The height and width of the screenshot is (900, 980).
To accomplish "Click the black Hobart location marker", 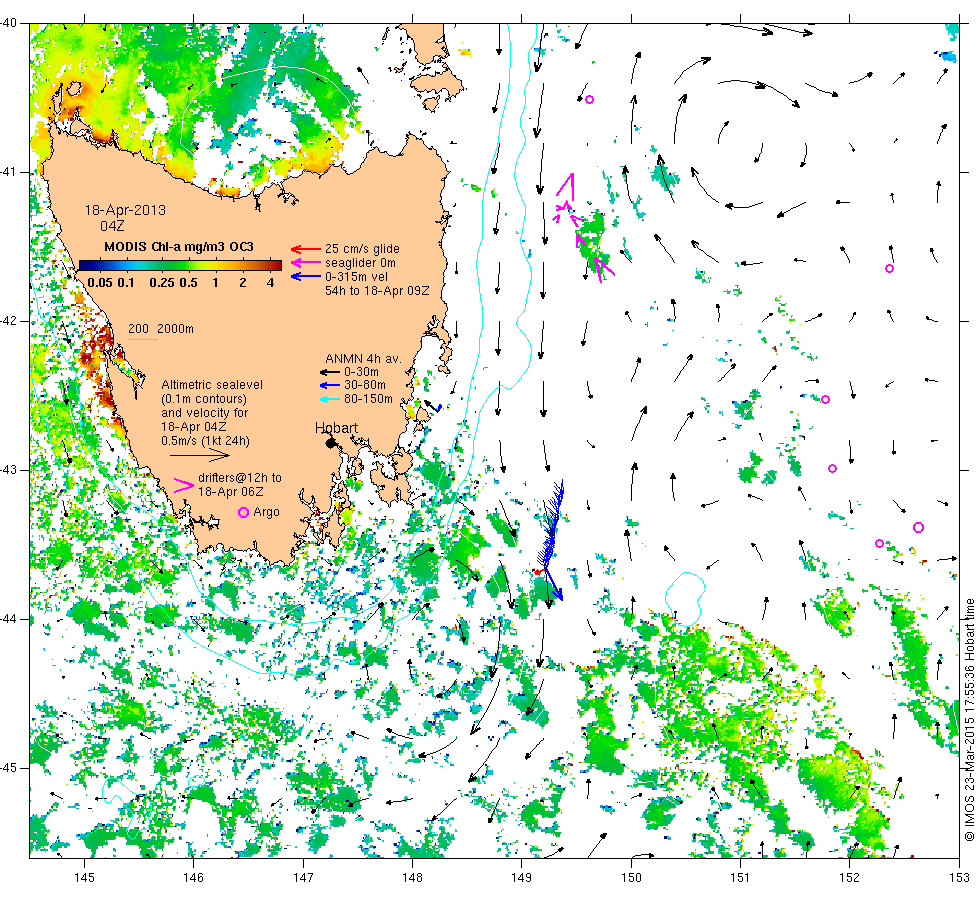I will (x=331, y=443).
